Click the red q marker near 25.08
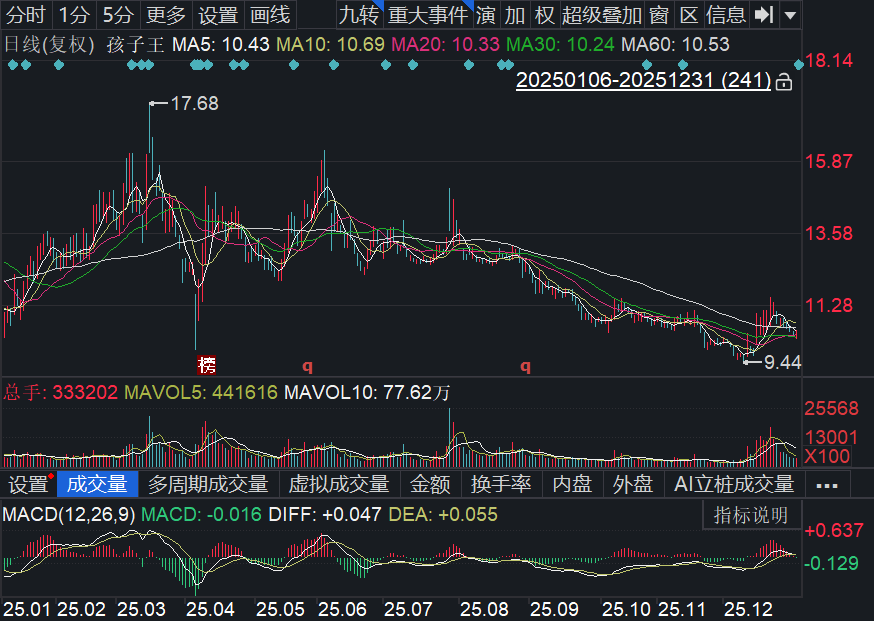 [x=525, y=366]
